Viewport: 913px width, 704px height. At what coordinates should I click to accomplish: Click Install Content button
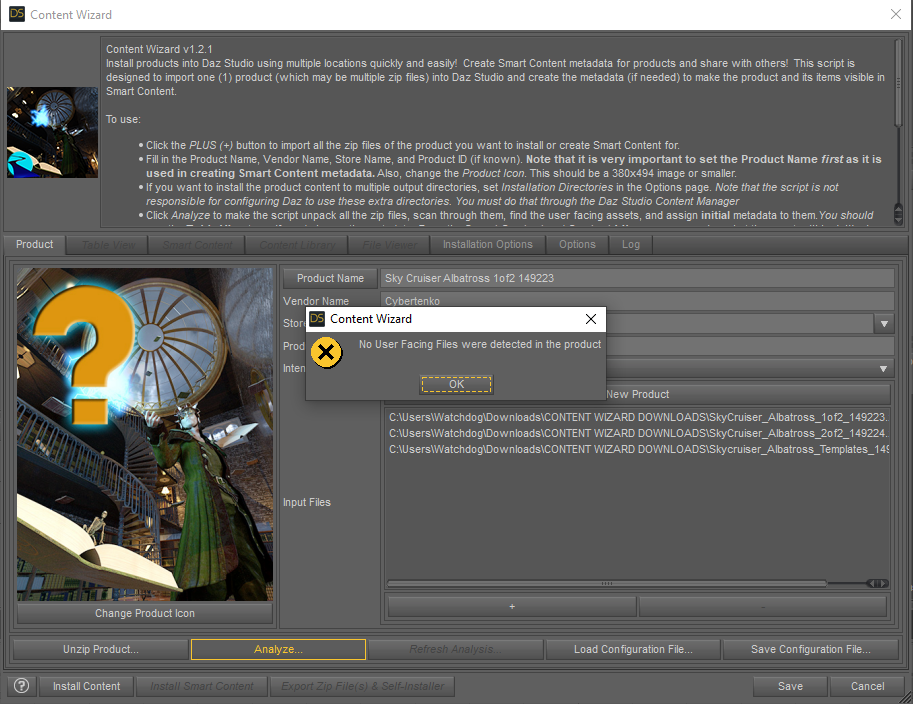(x=87, y=686)
